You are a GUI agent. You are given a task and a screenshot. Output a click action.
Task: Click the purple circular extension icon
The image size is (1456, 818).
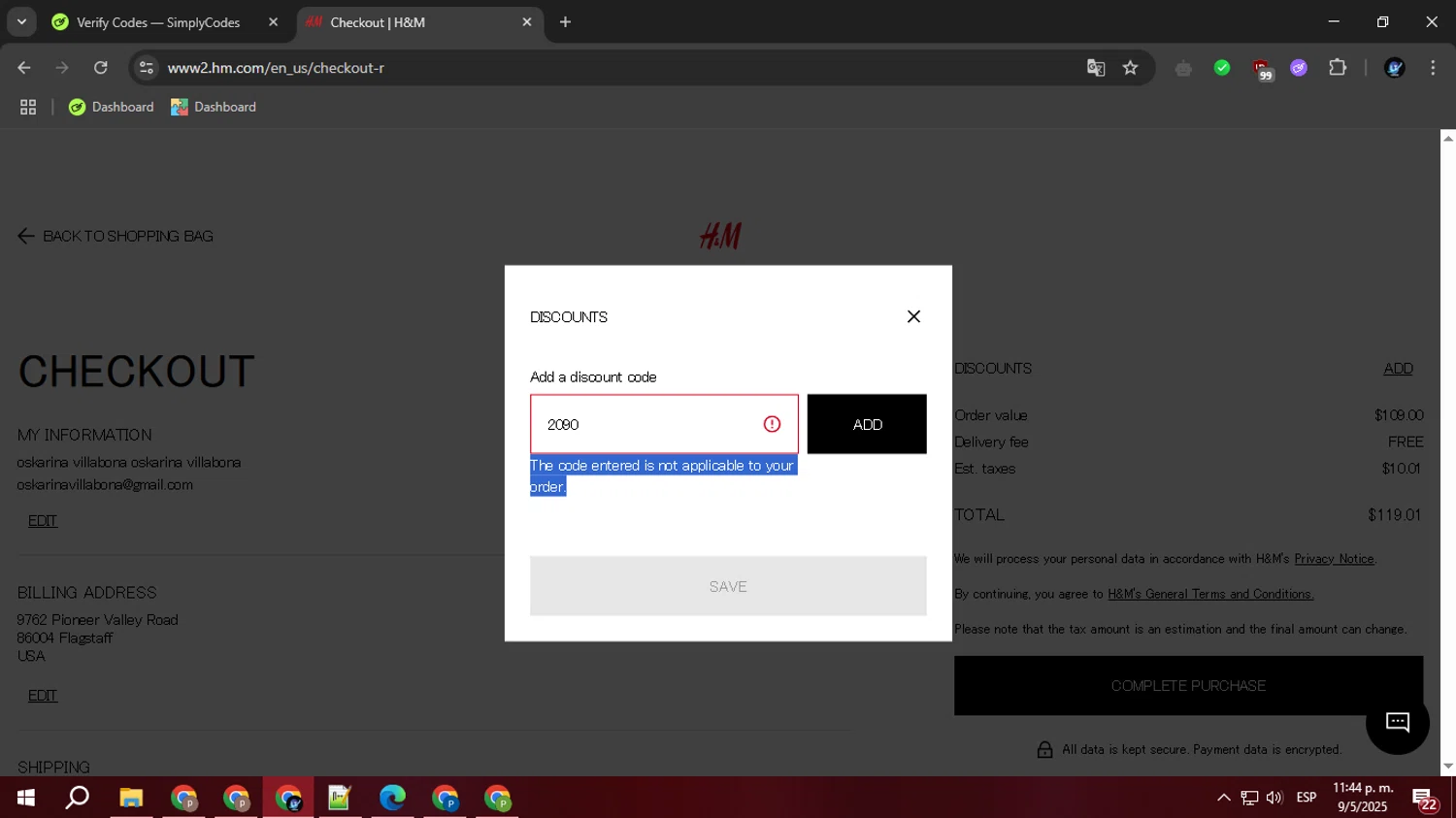click(x=1299, y=68)
